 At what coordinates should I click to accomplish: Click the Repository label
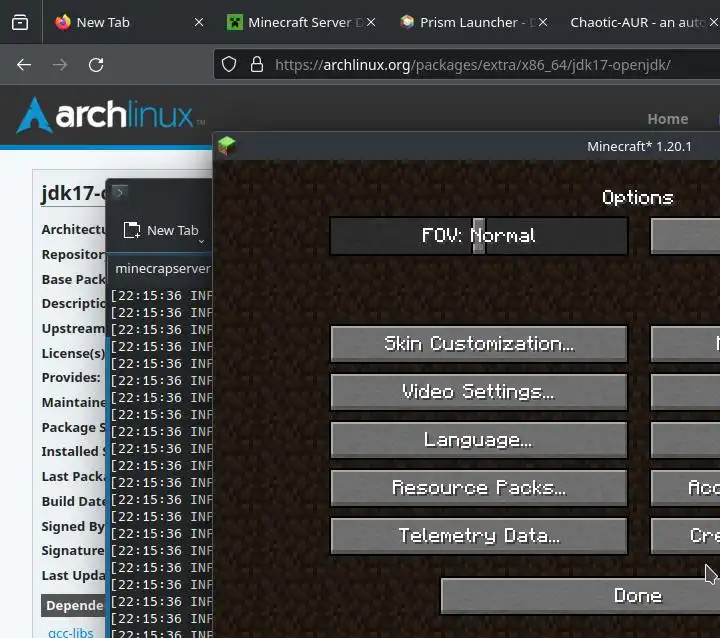pyautogui.click(x=73, y=254)
